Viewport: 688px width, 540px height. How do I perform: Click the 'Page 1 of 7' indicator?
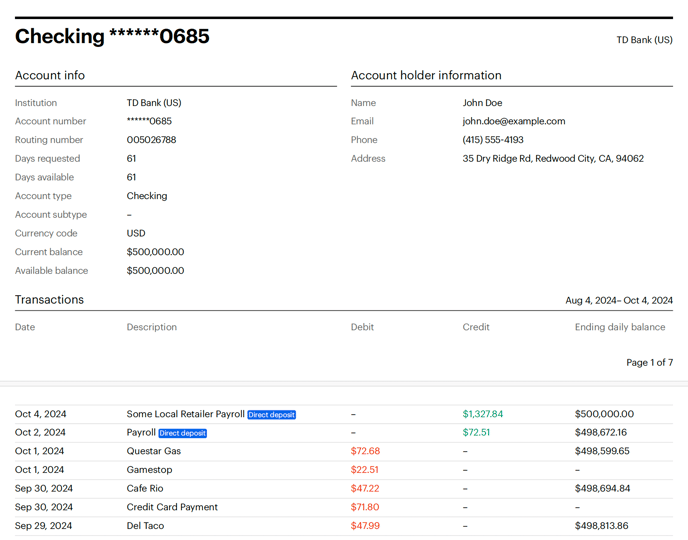tap(649, 362)
